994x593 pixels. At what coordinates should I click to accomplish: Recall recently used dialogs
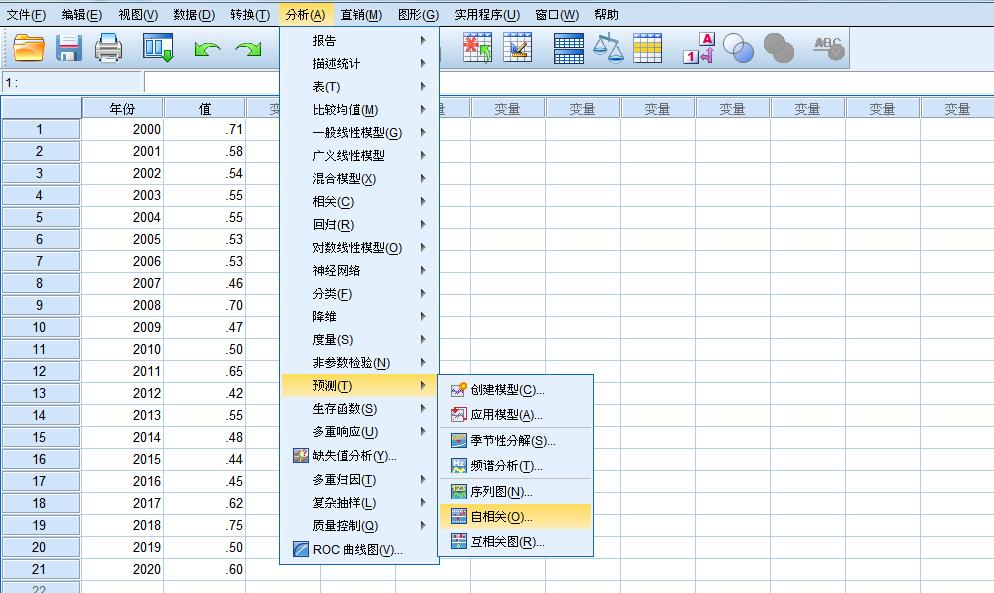[x=157, y=46]
